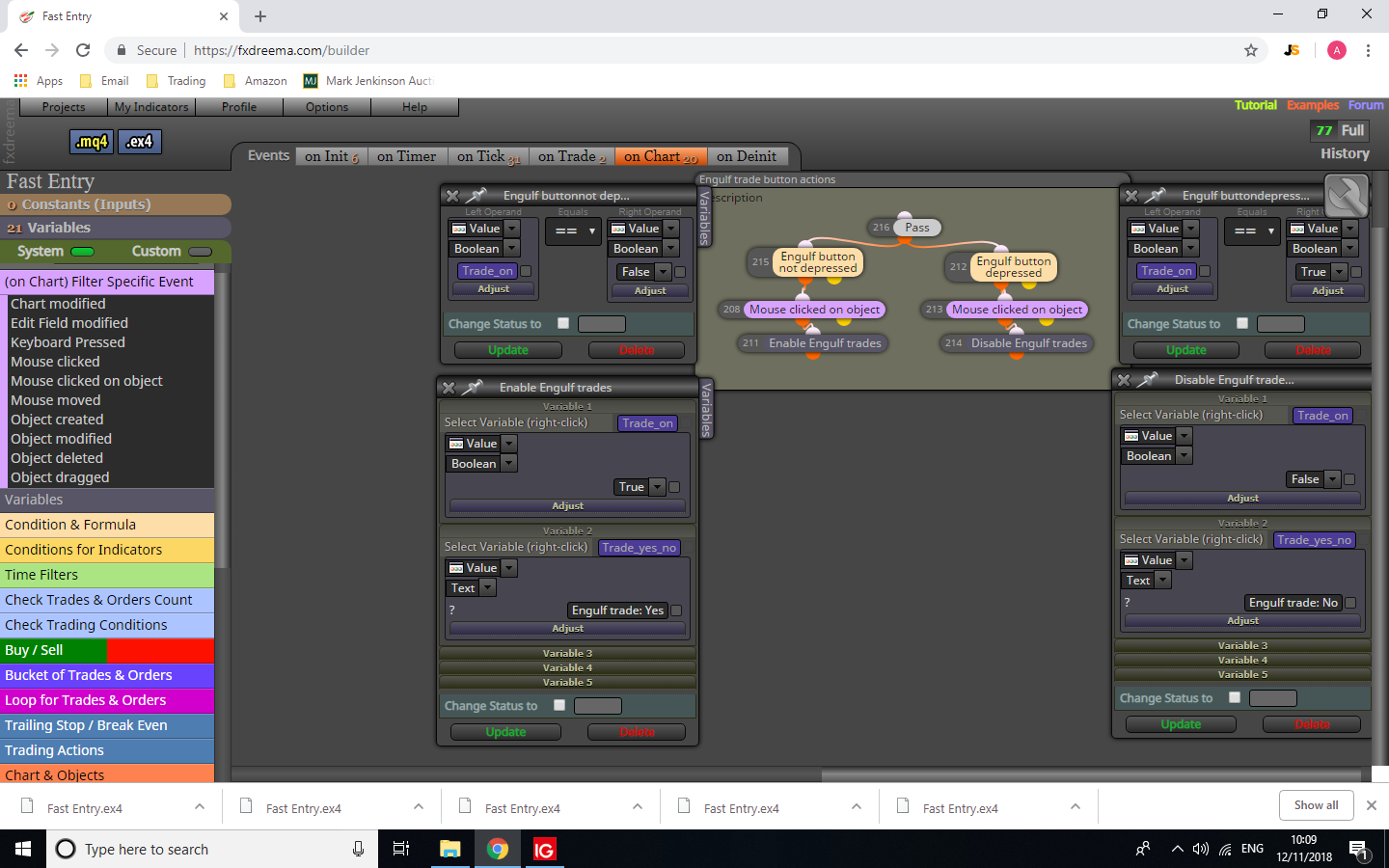Click status color field in Enable Engulf trades

[598, 706]
